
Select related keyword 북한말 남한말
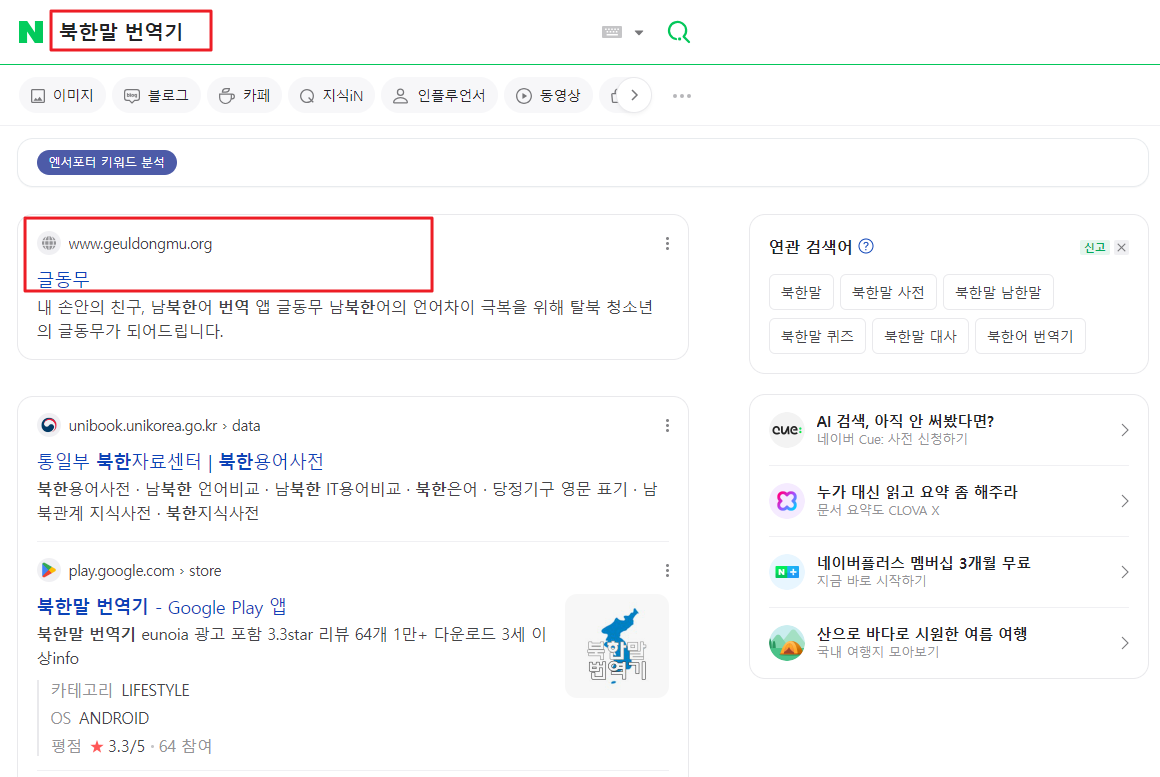998,292
